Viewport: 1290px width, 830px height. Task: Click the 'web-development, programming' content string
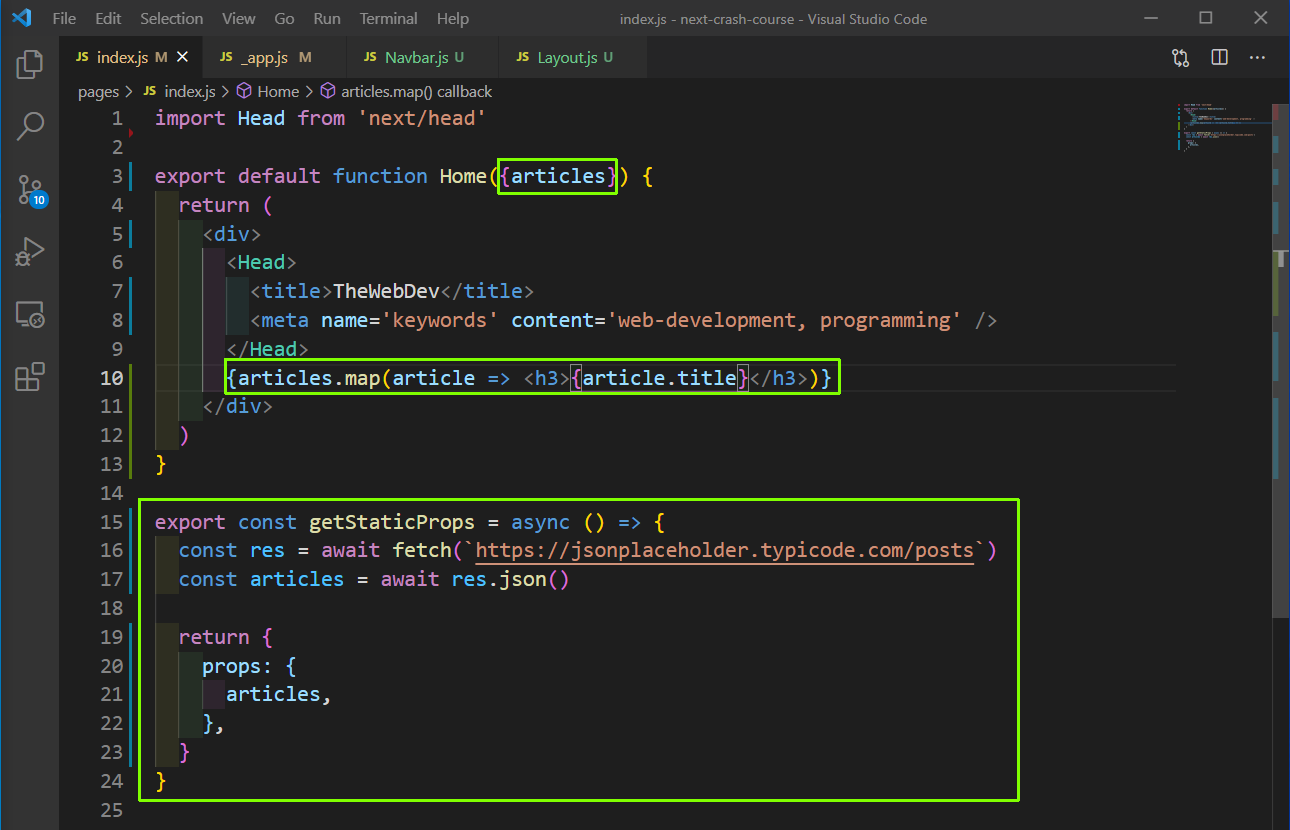click(x=790, y=320)
